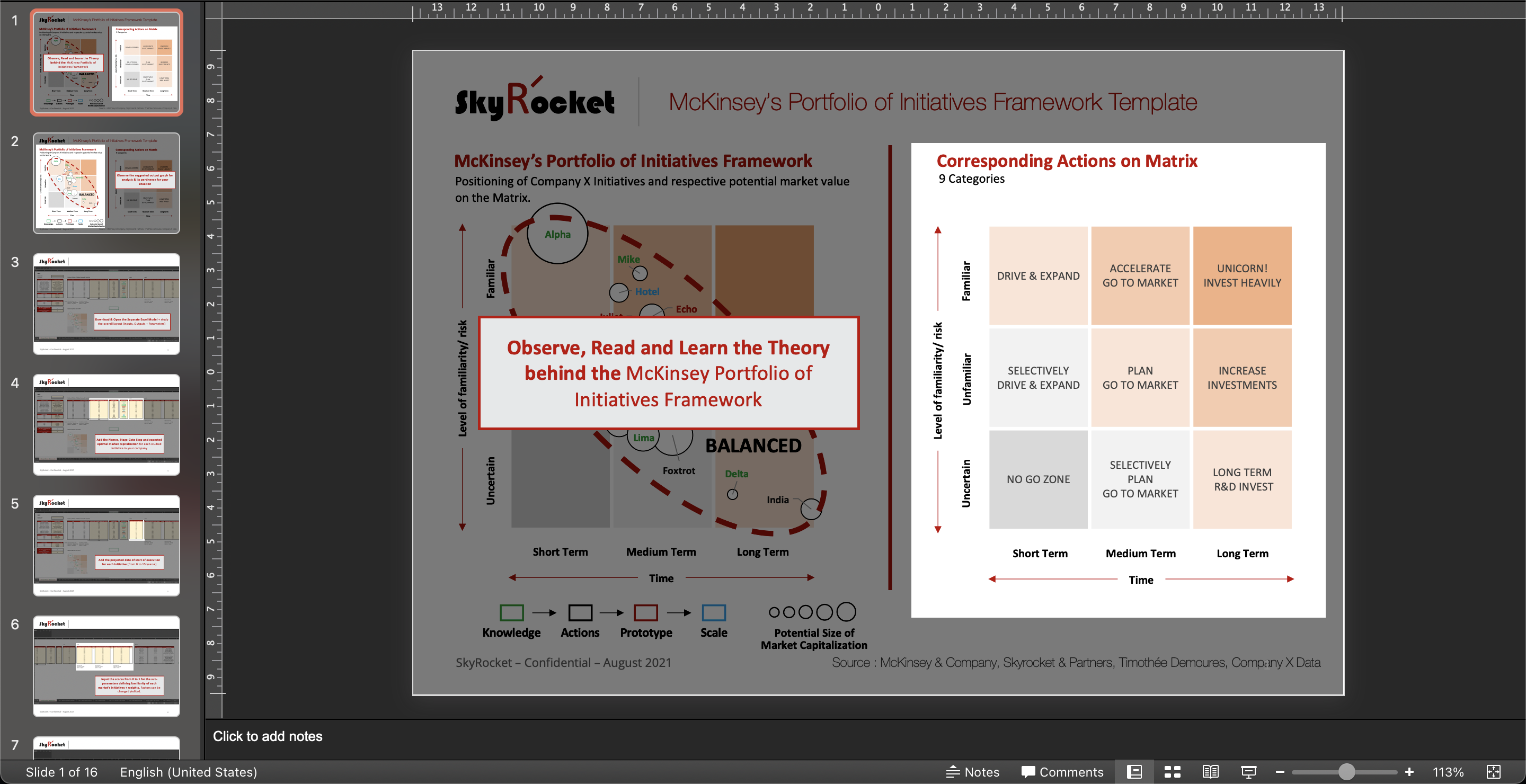
Task: Click the right matrix 'Medium Term' label
Action: pos(1140,554)
